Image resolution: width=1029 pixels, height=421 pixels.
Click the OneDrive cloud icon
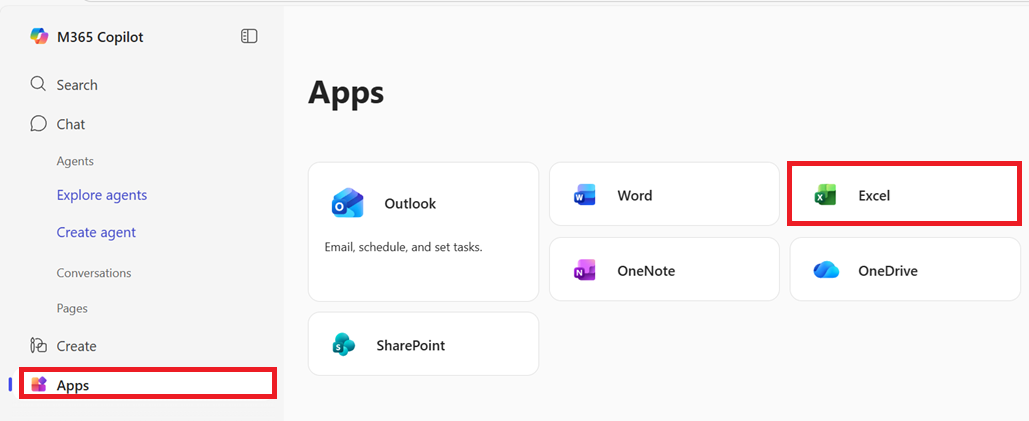click(x=826, y=270)
